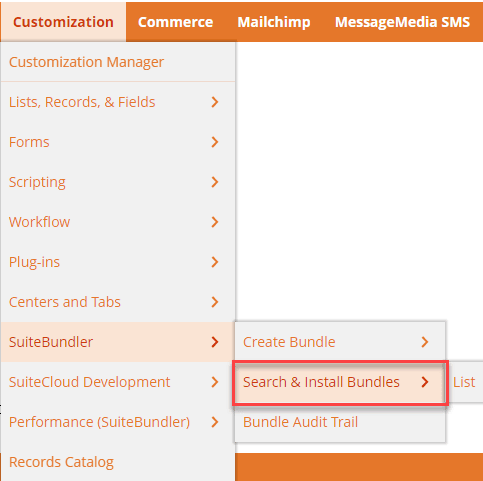This screenshot has width=483, height=481.
Task: Choose the Forms menu entry
Action: pos(118,142)
